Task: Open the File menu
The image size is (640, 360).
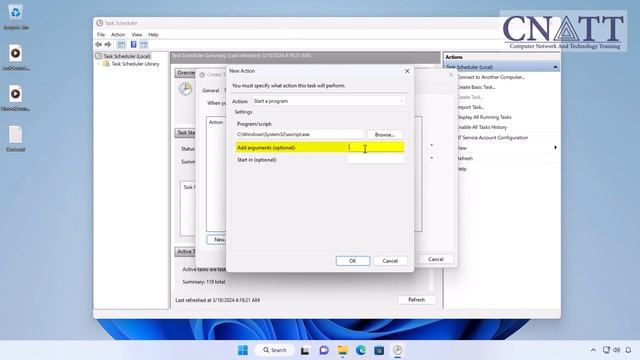Action: tap(101, 35)
